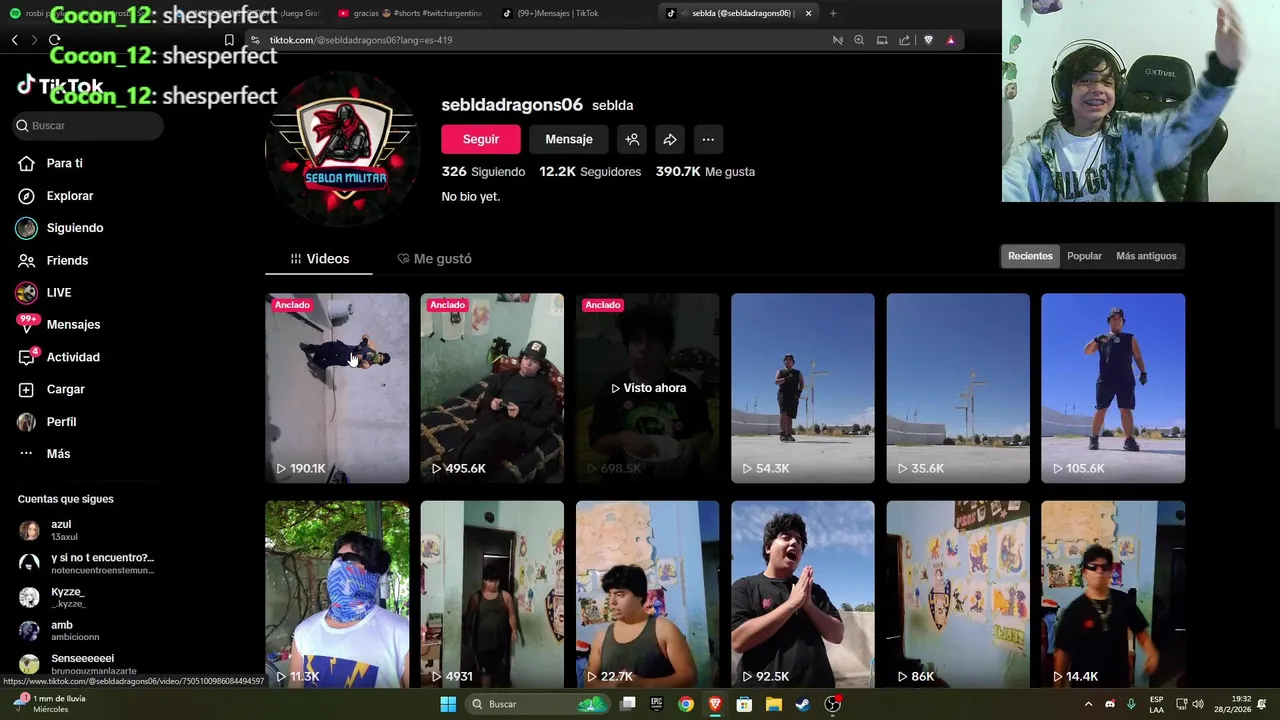Open Google Chrome from the taskbar
Screen dimensions: 1280x720
(686, 704)
